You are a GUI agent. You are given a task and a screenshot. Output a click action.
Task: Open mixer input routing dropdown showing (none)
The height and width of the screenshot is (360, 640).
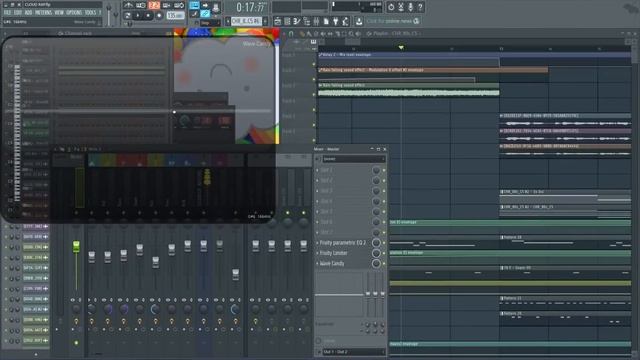[353, 159]
